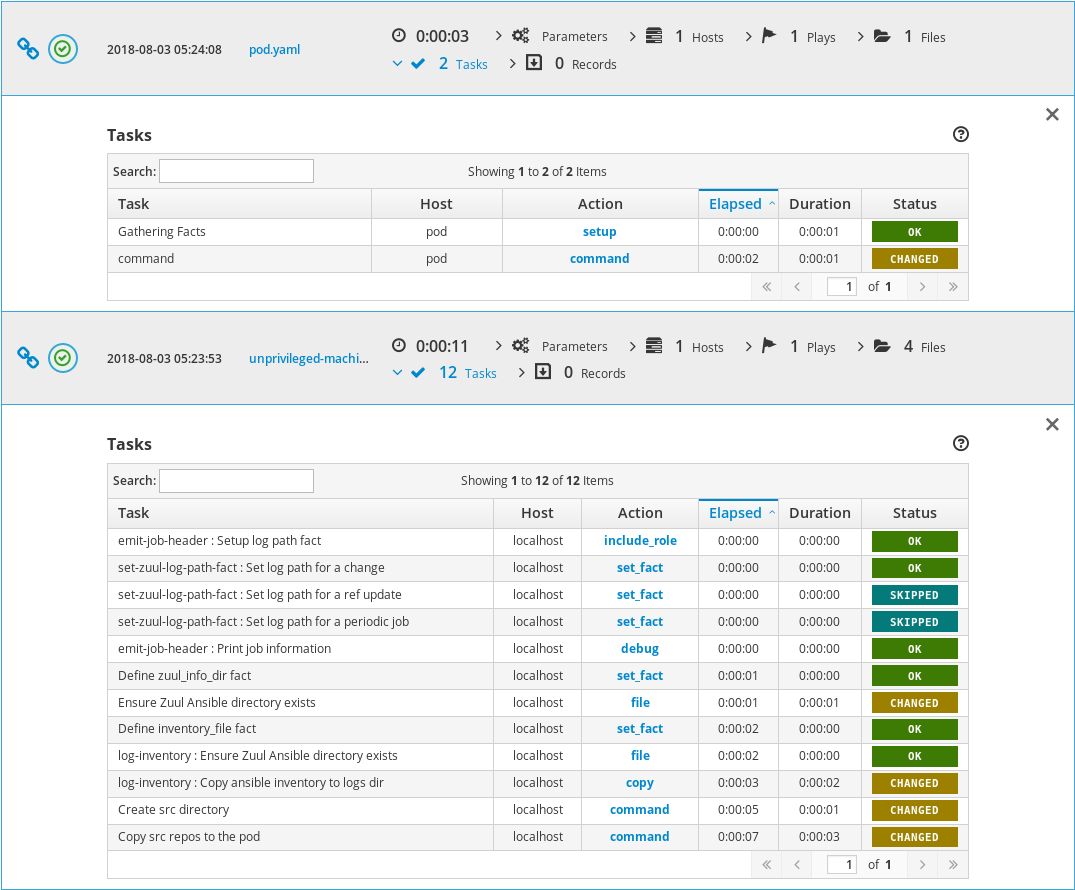Expand Parameters for the pod.yaml playbook

(564, 37)
